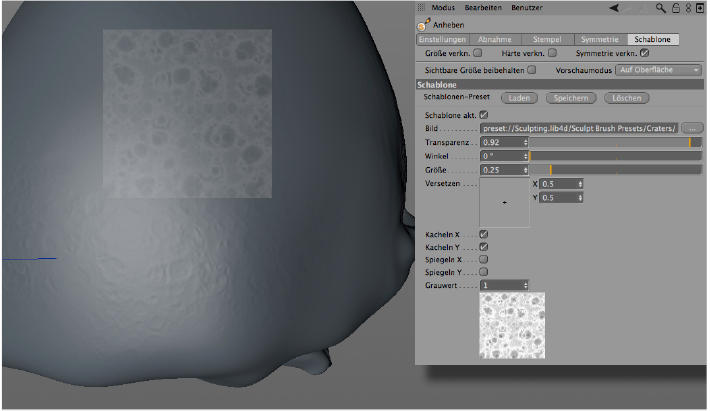
Task: Open the Vorschaumodus dropdown
Action: pyautogui.click(x=658, y=70)
